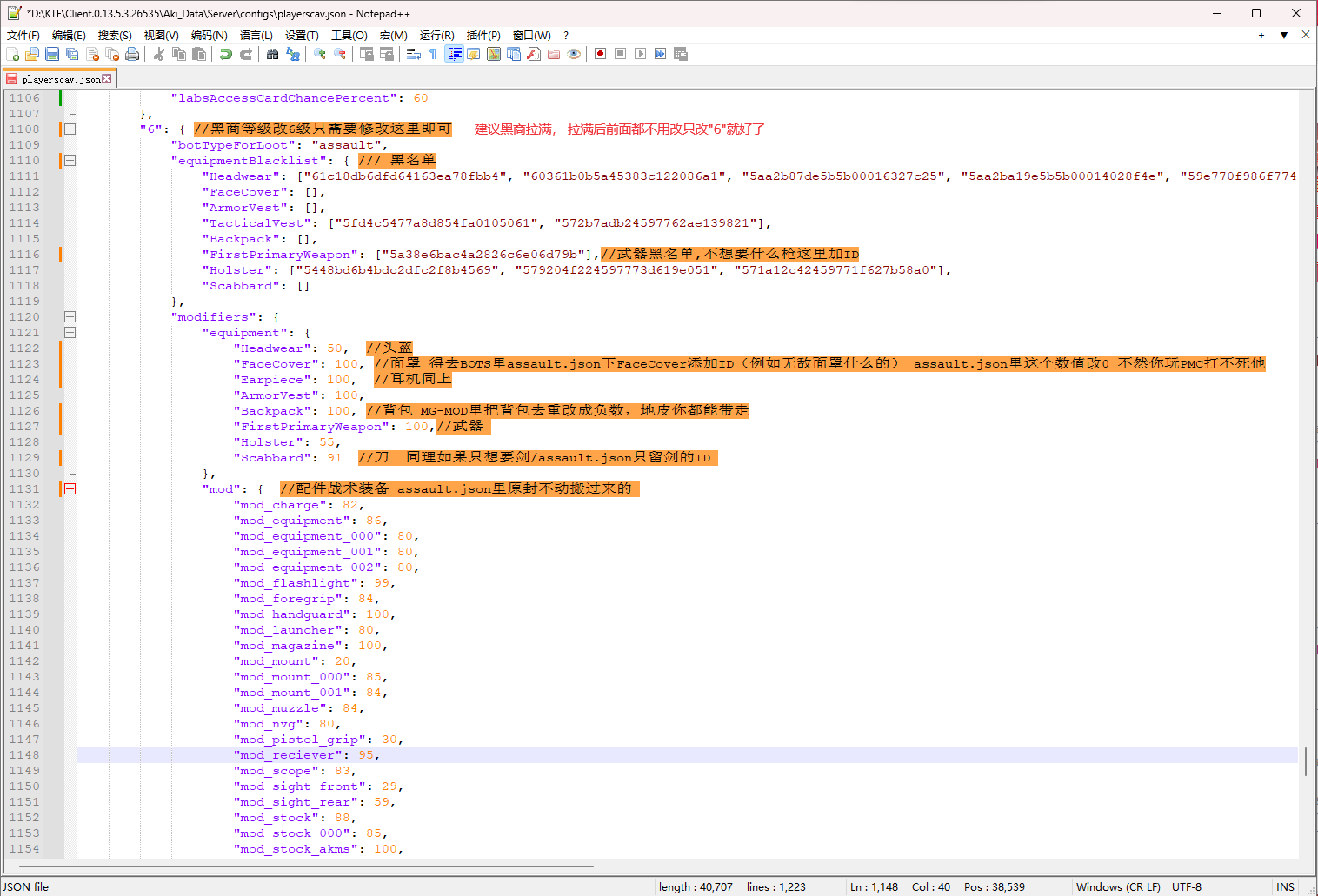Click the UTF-8 encoding in status bar
This screenshot has height=896, width=1318.
1187,886
